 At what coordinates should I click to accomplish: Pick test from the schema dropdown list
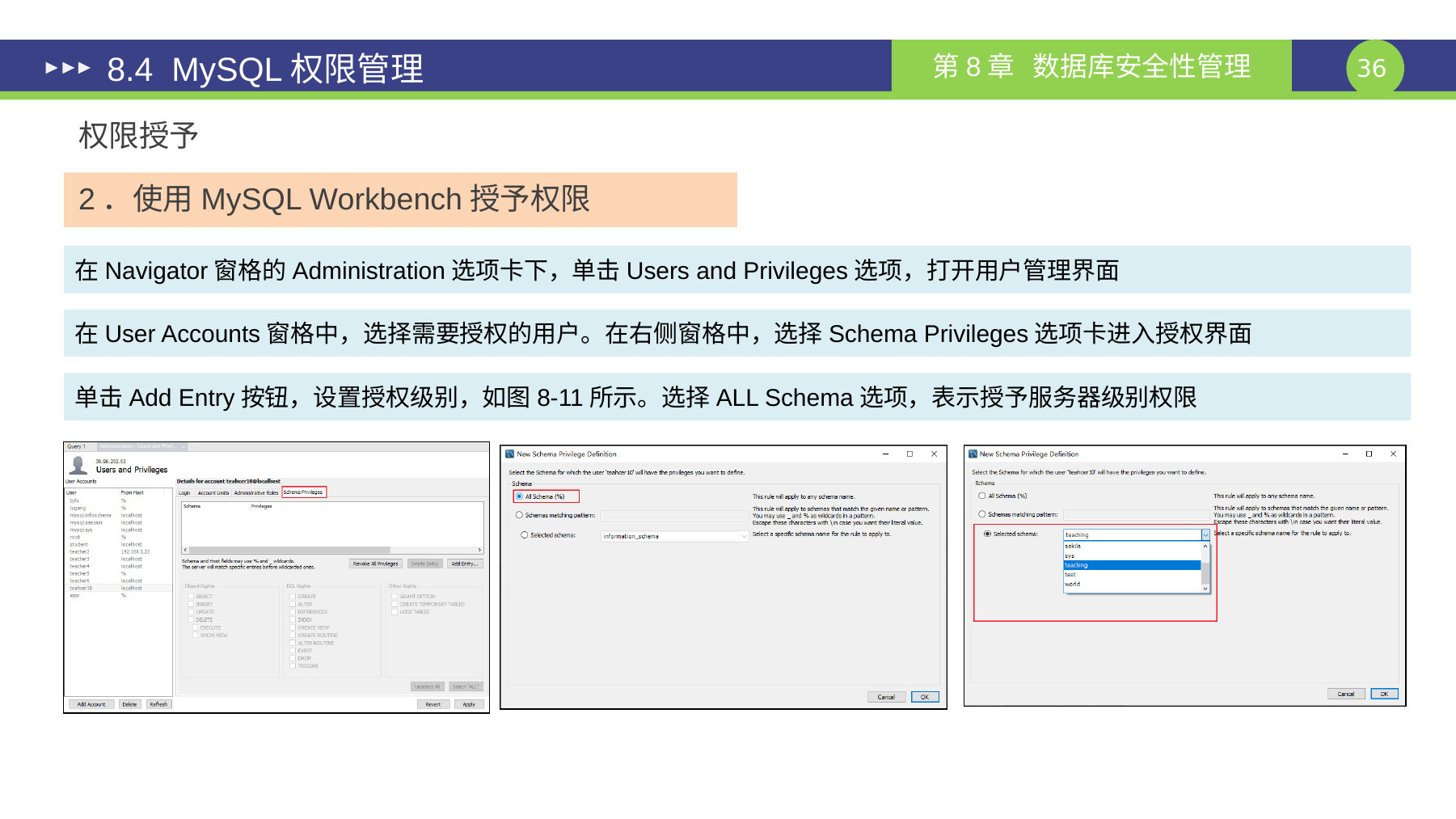point(1132,575)
